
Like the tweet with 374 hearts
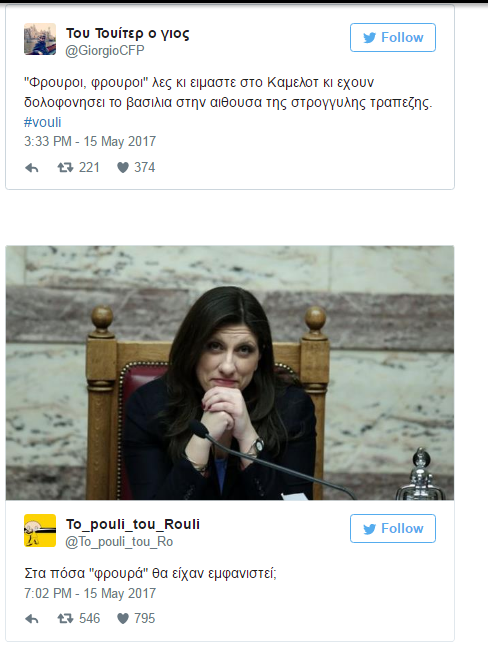click(x=123, y=168)
